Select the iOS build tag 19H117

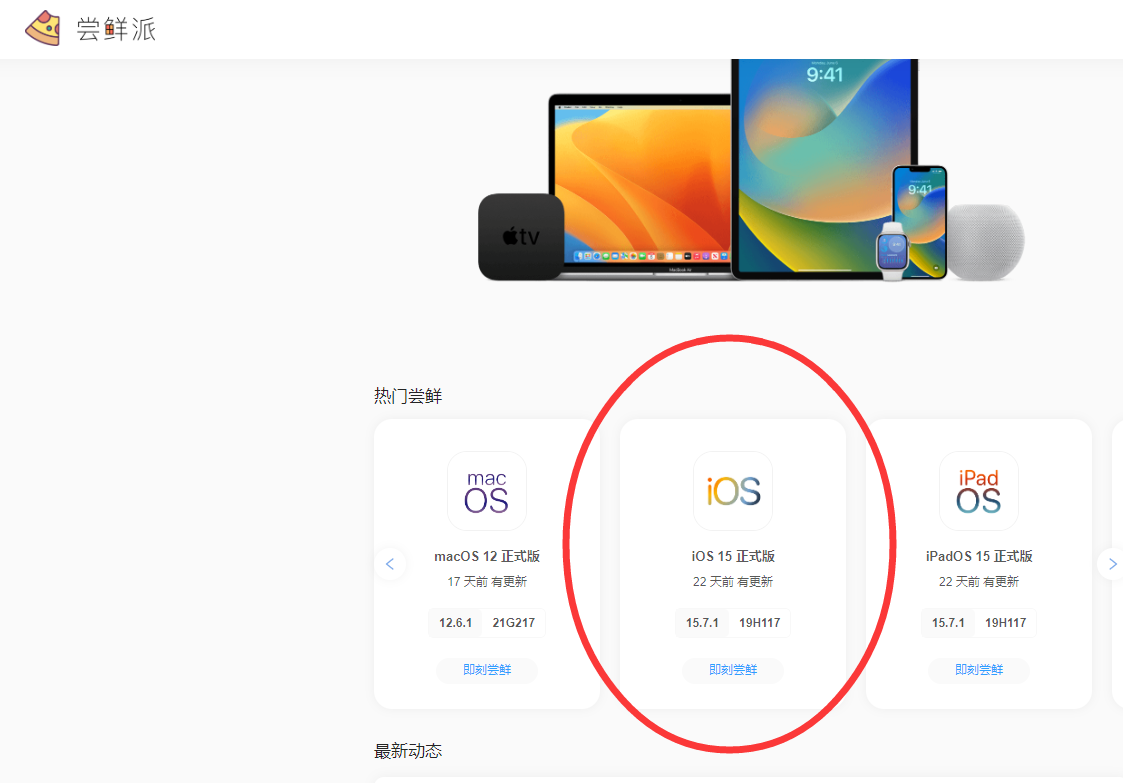point(759,623)
